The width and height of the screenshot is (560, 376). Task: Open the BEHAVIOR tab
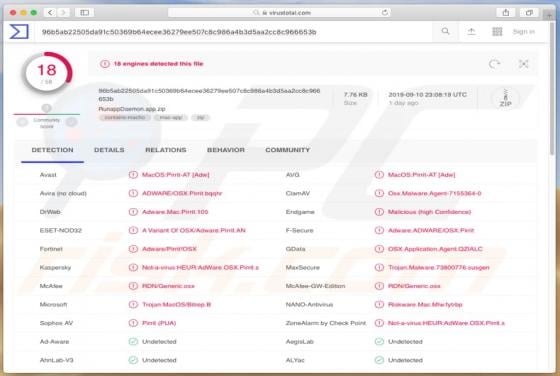tap(226, 150)
